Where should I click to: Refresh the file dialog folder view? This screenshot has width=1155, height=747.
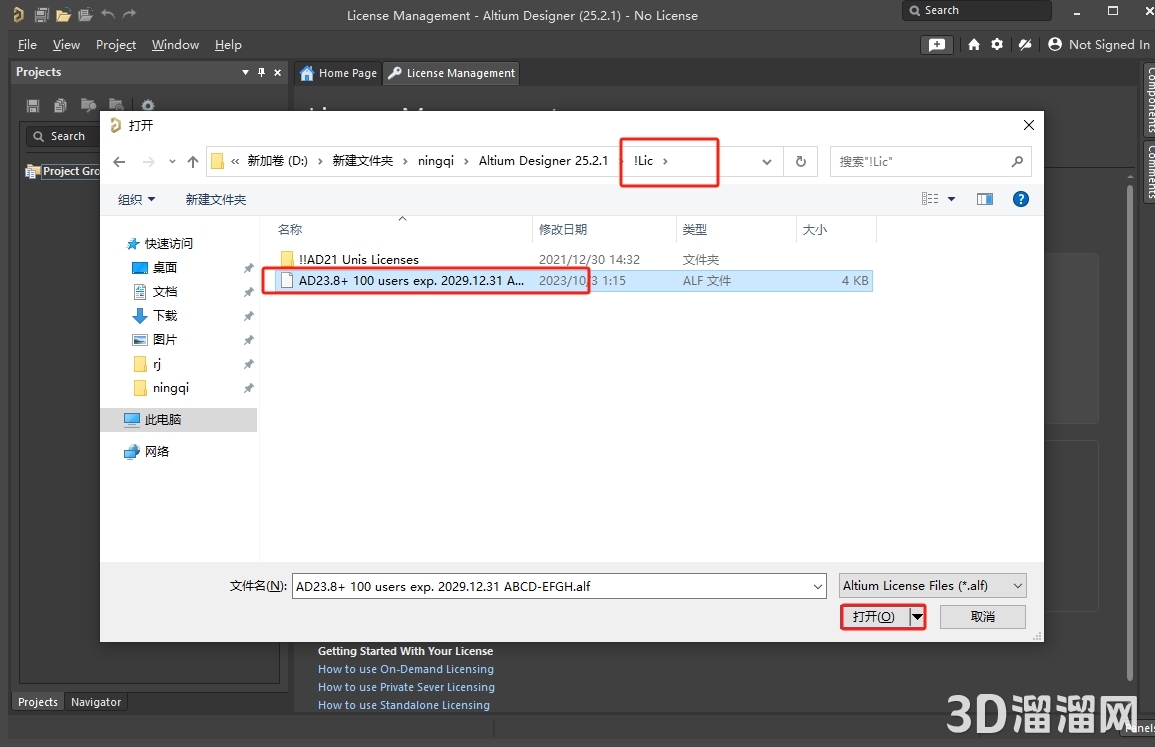tap(801, 161)
